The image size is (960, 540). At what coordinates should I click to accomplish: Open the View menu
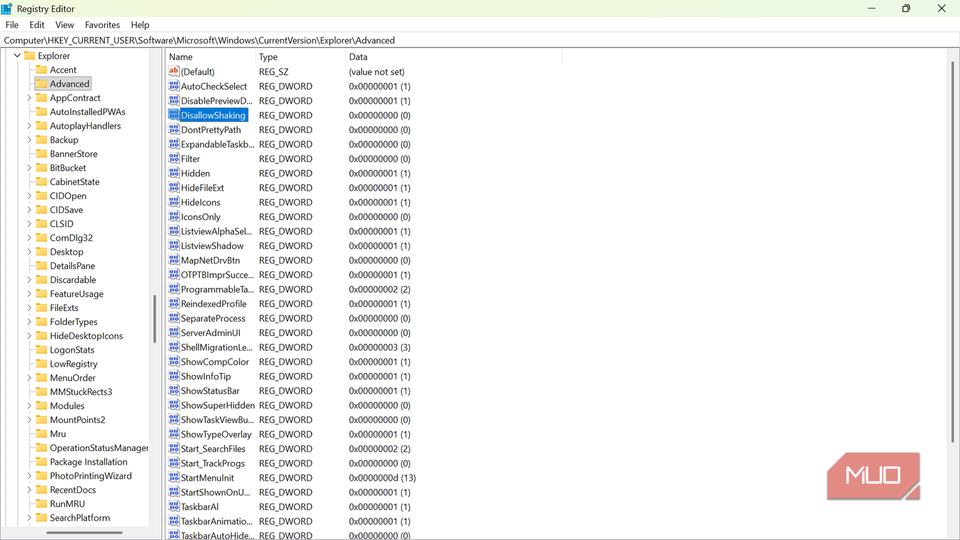pyautogui.click(x=64, y=25)
